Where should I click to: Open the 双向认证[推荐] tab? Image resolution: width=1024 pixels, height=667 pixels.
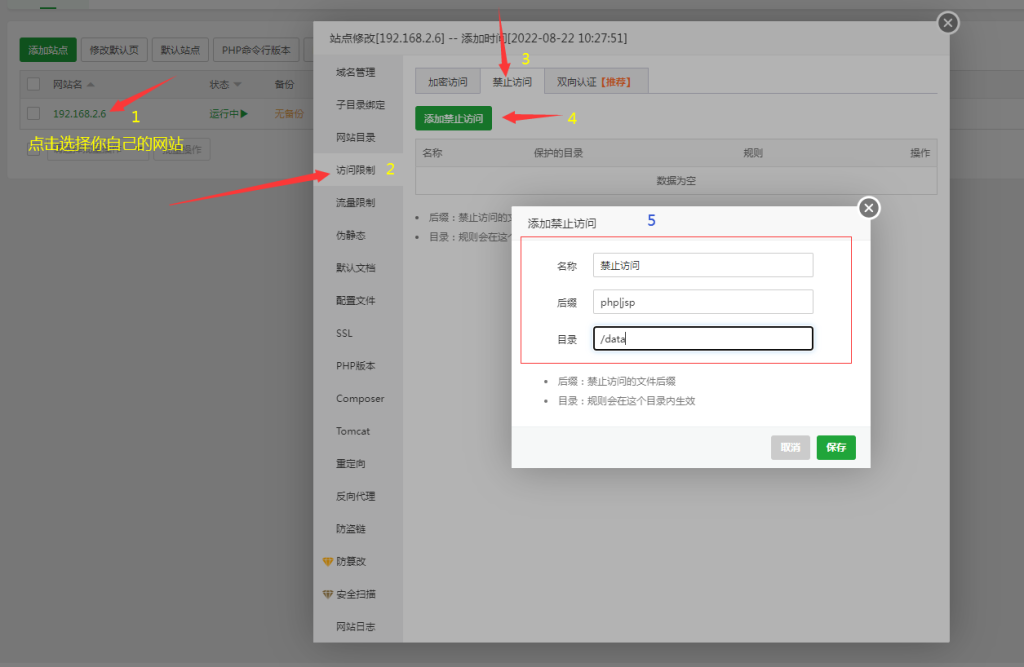coord(596,82)
